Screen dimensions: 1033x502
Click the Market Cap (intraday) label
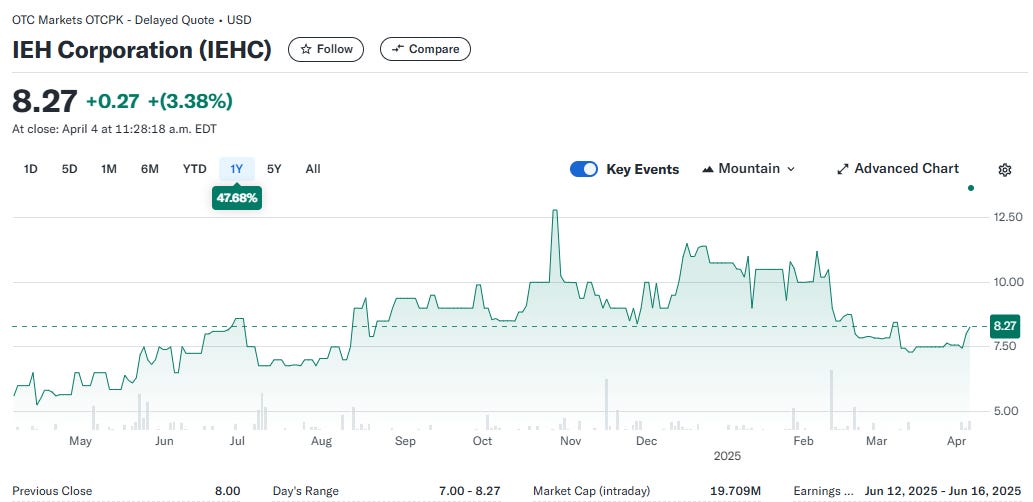coord(592,491)
